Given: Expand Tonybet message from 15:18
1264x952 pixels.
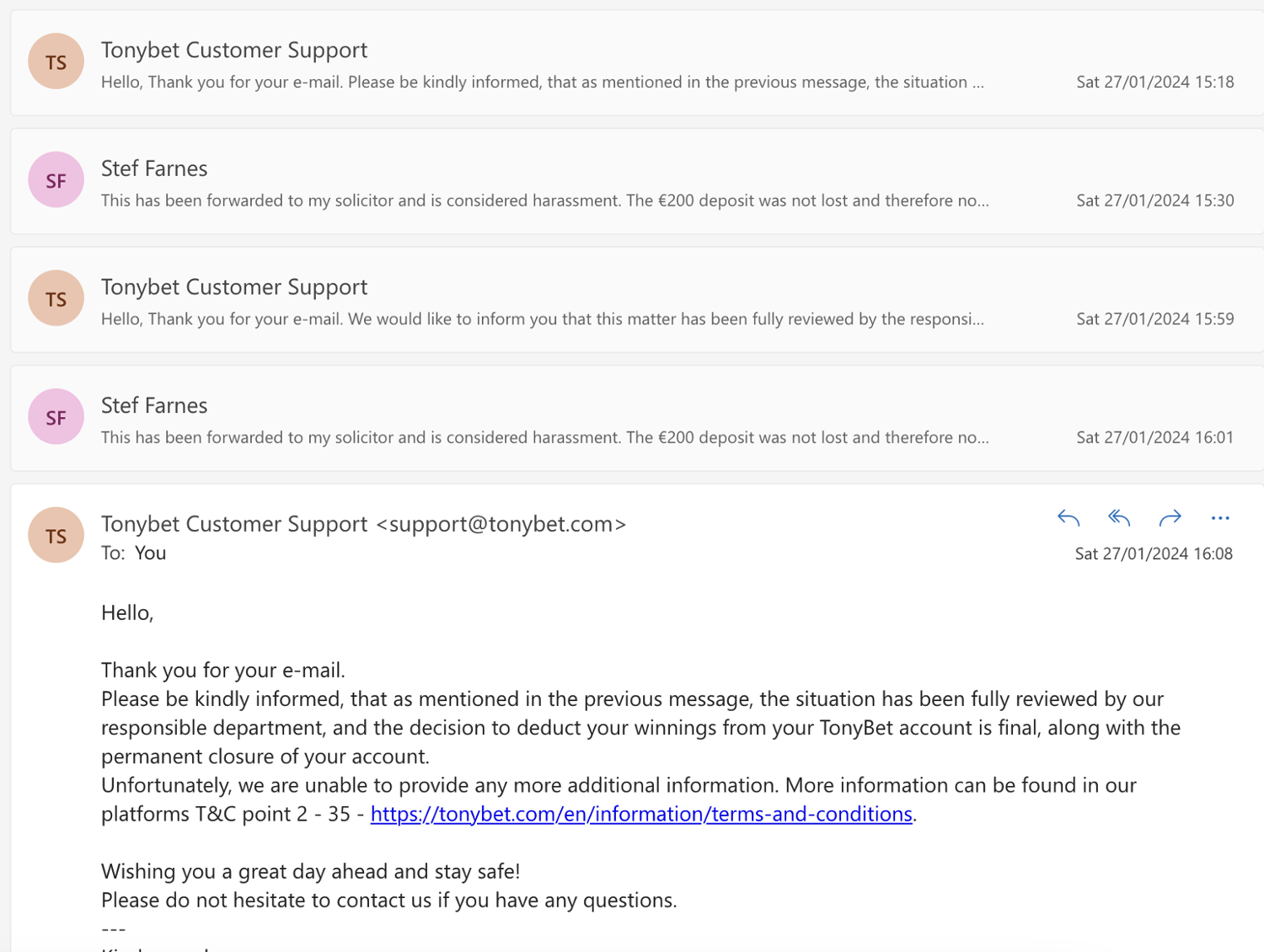Looking at the screenshot, I should [x=234, y=51].
